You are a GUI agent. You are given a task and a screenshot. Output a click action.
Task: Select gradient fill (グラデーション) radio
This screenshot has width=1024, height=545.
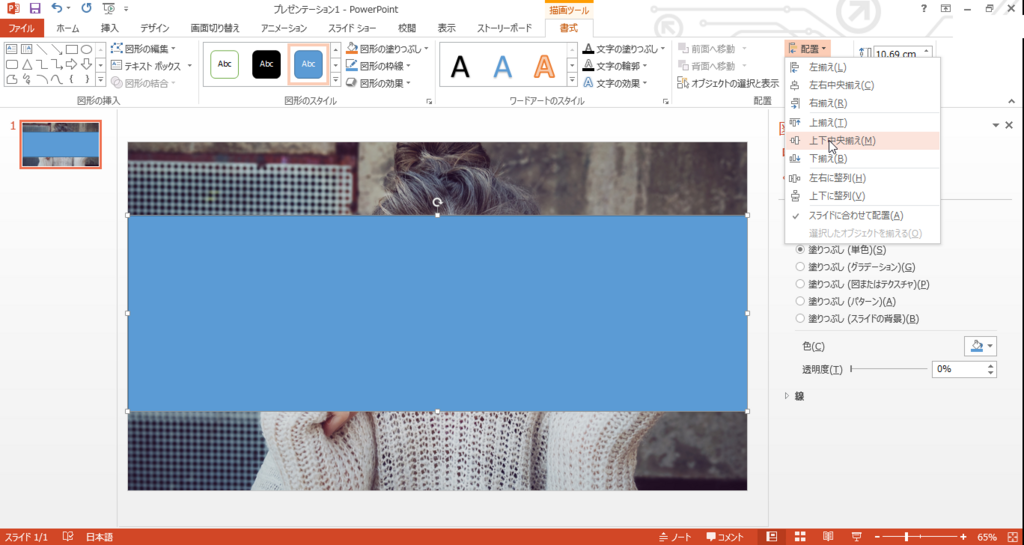(x=800, y=267)
